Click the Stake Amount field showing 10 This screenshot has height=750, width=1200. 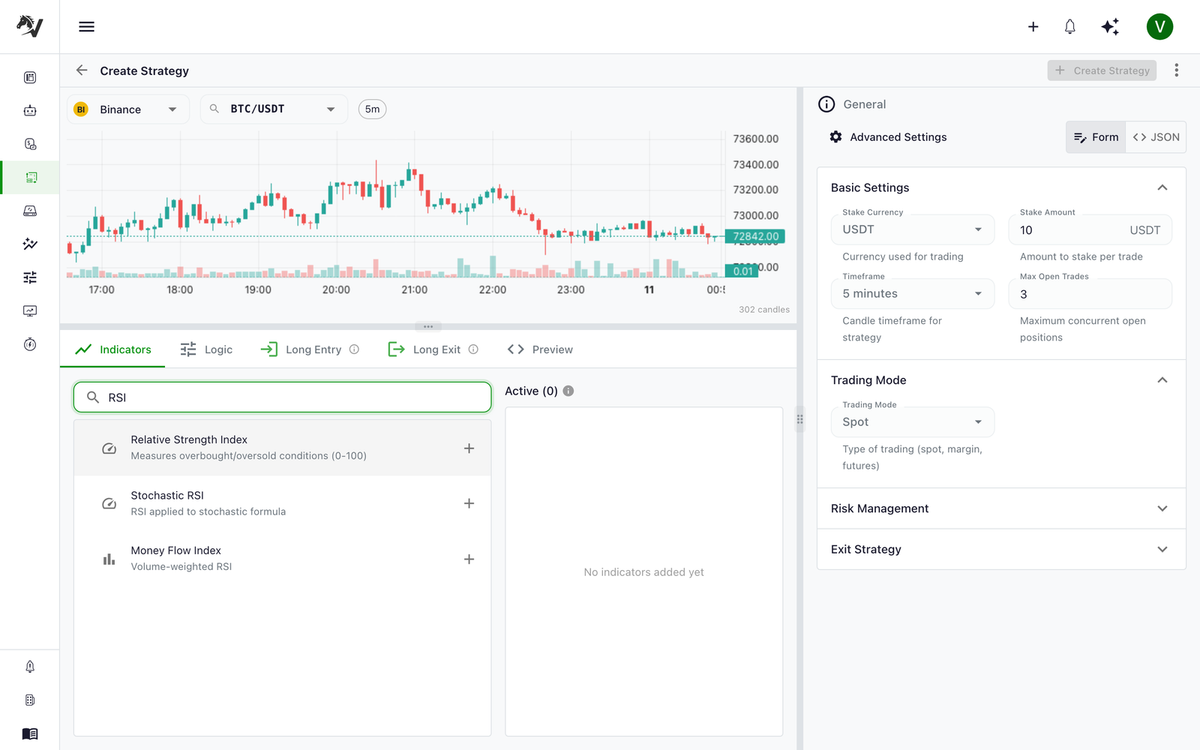click(x=1090, y=230)
